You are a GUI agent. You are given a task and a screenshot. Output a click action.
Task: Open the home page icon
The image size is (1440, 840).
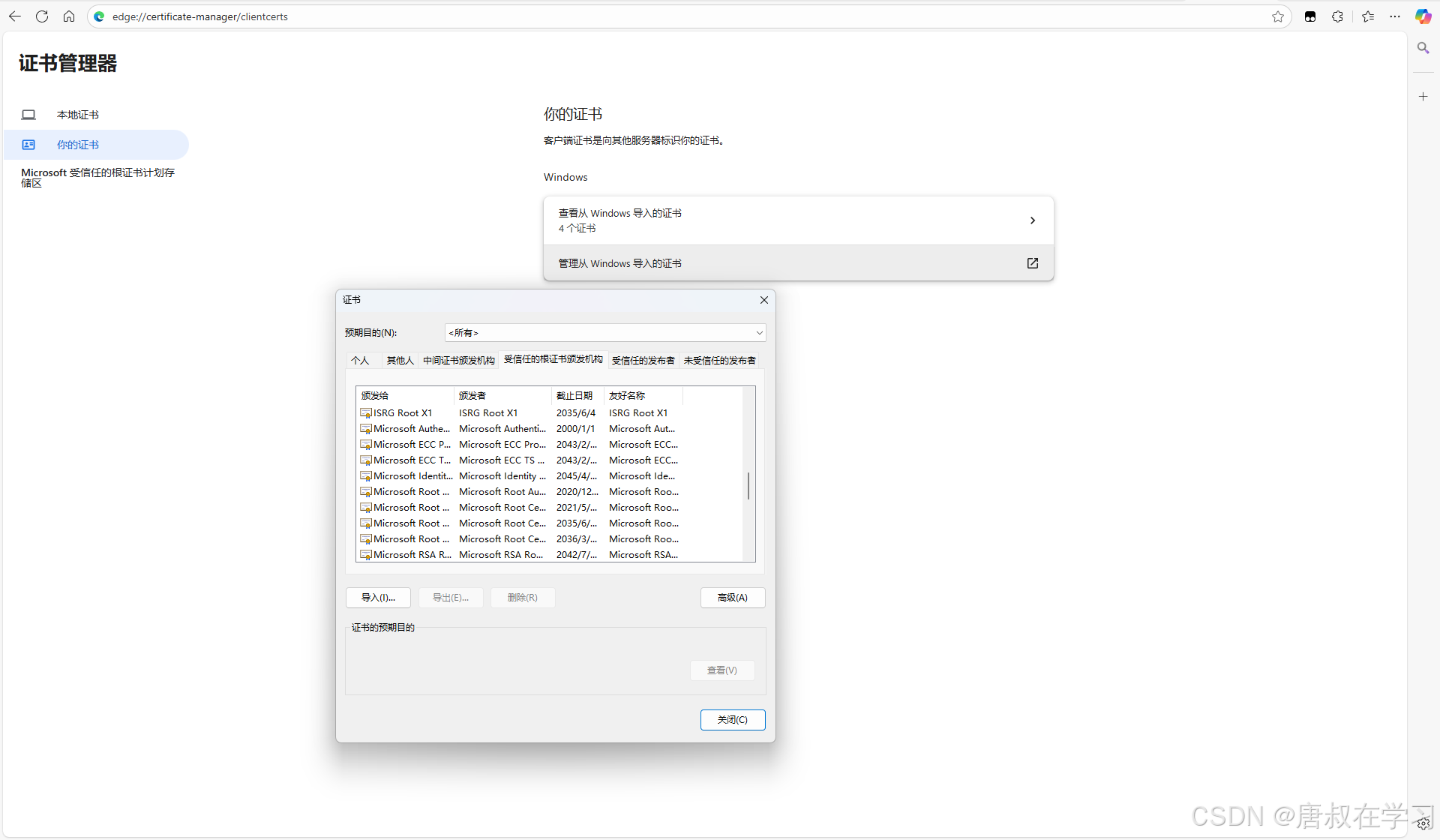(x=69, y=16)
